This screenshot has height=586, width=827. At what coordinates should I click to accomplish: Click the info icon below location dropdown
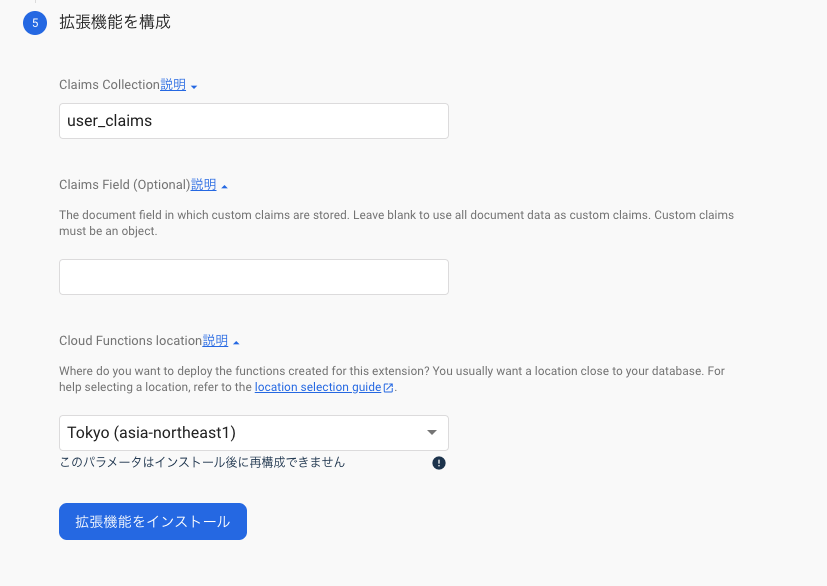point(439,463)
